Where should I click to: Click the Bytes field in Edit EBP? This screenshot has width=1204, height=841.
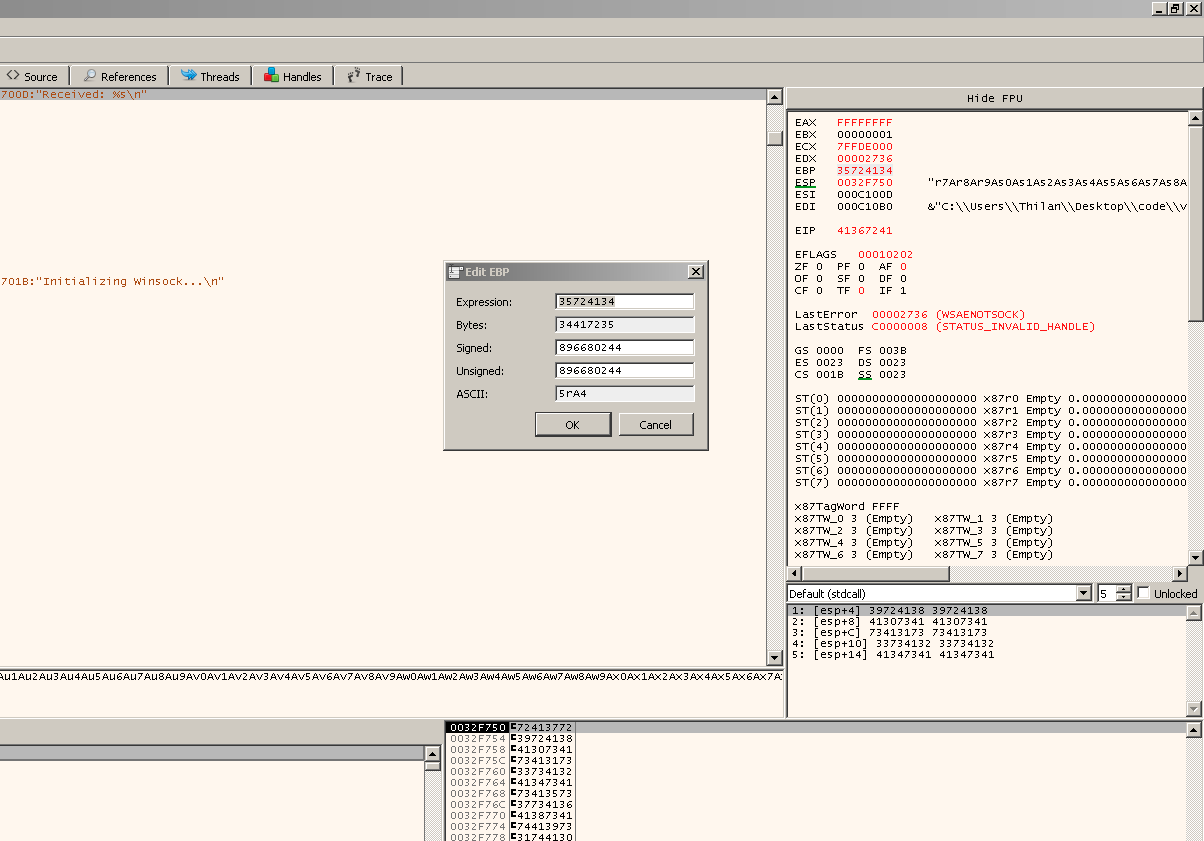(625, 325)
